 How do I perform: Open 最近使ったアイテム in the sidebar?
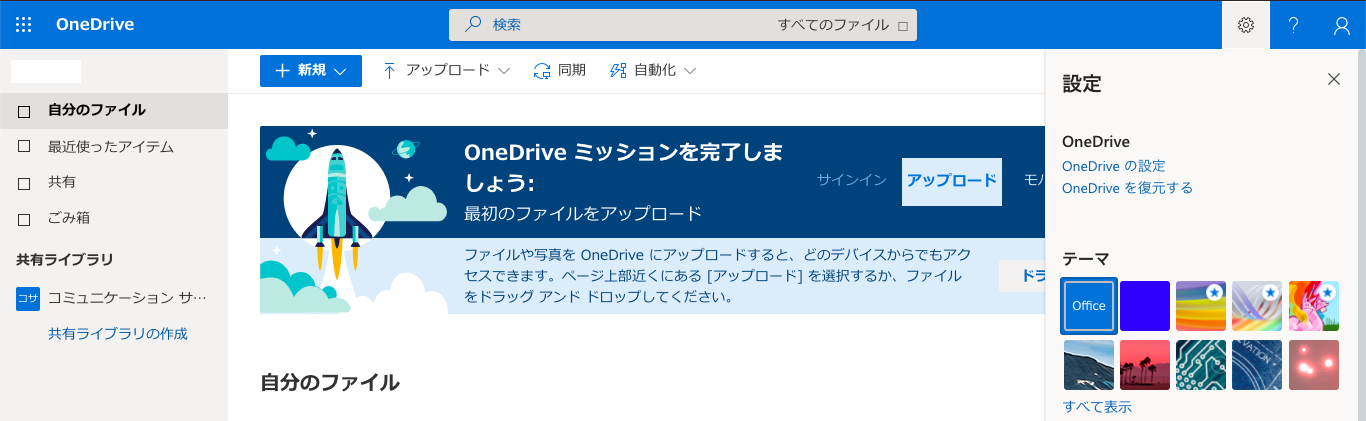(114, 147)
